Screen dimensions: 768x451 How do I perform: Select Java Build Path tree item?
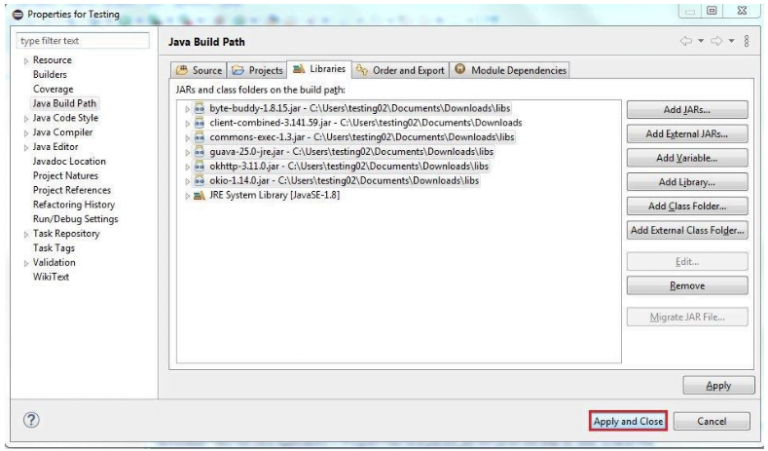pos(65,103)
